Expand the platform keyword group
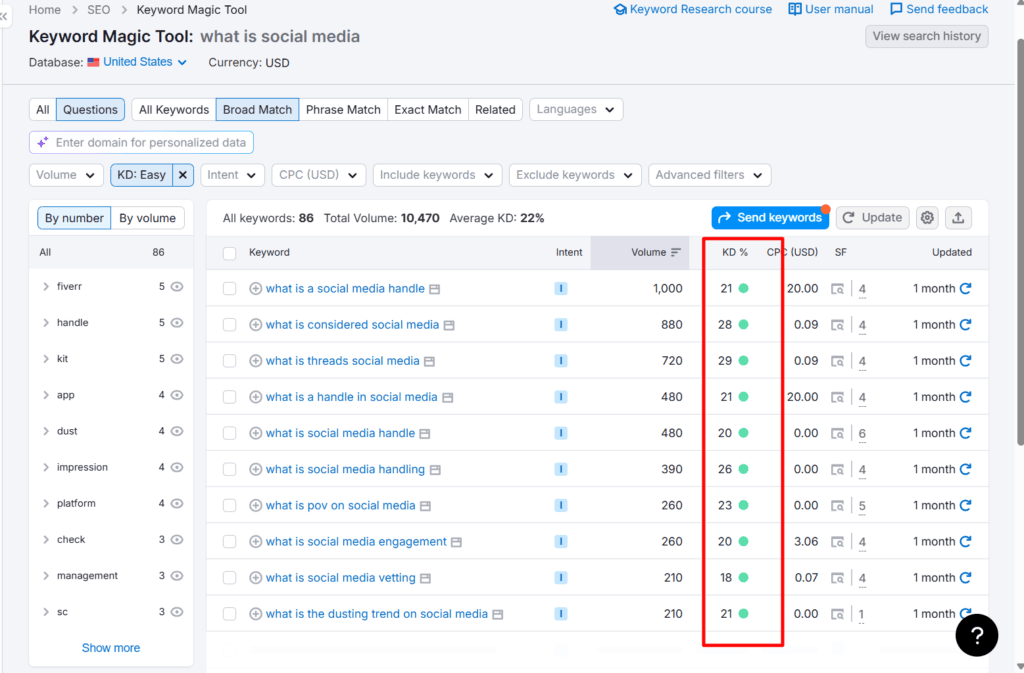This screenshot has height=673, width=1024. coord(46,503)
